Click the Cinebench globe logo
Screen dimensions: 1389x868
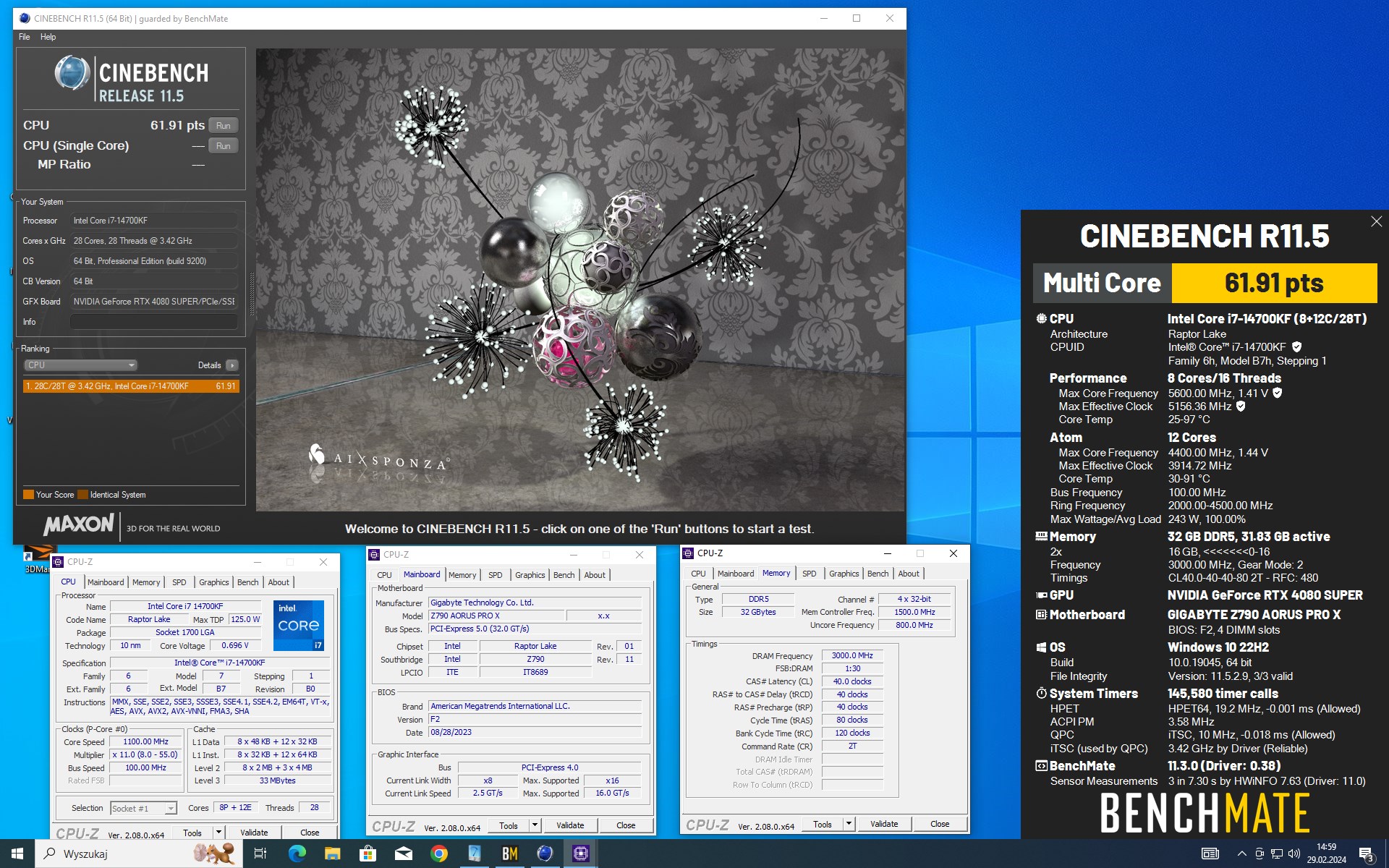(x=72, y=74)
